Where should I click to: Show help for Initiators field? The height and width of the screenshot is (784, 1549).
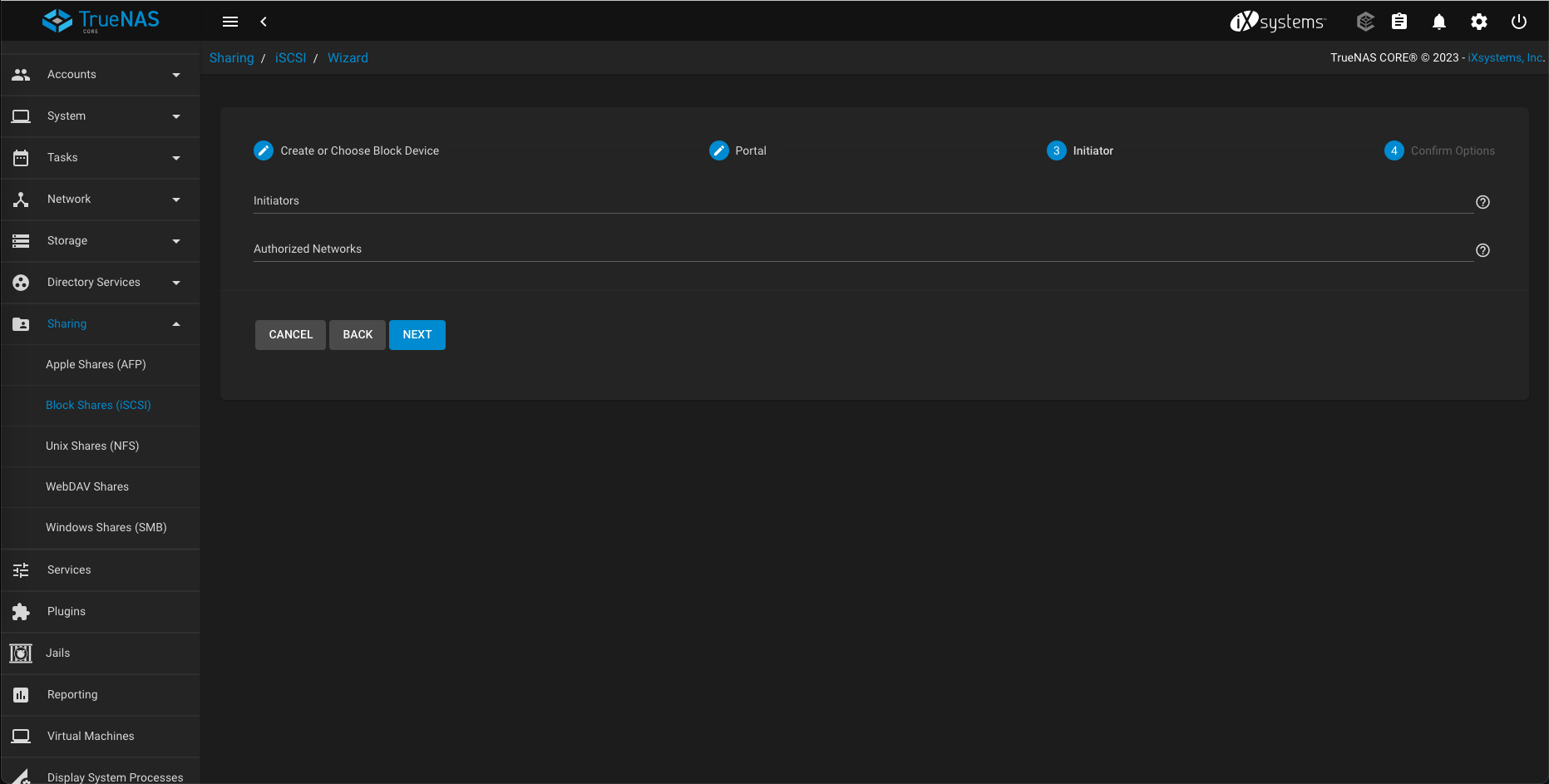click(1482, 202)
